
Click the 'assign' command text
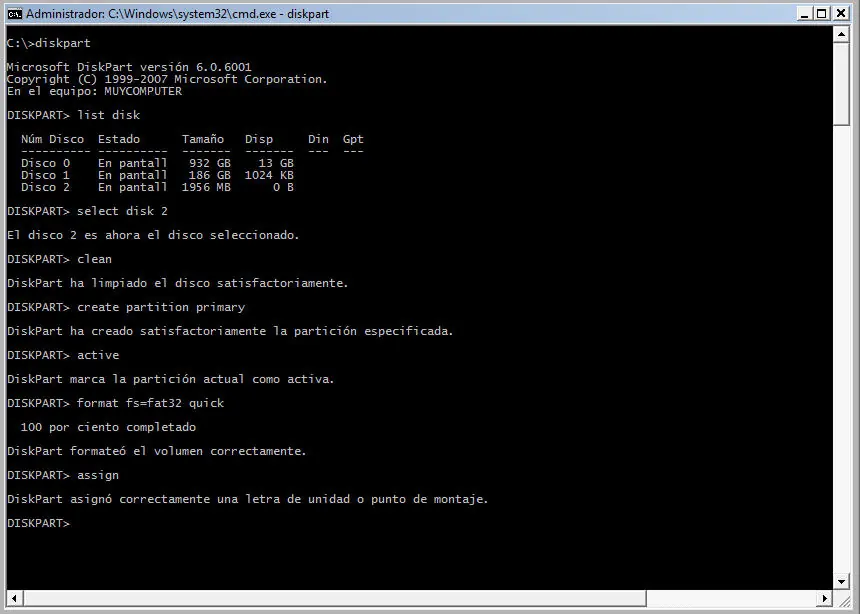click(98, 476)
